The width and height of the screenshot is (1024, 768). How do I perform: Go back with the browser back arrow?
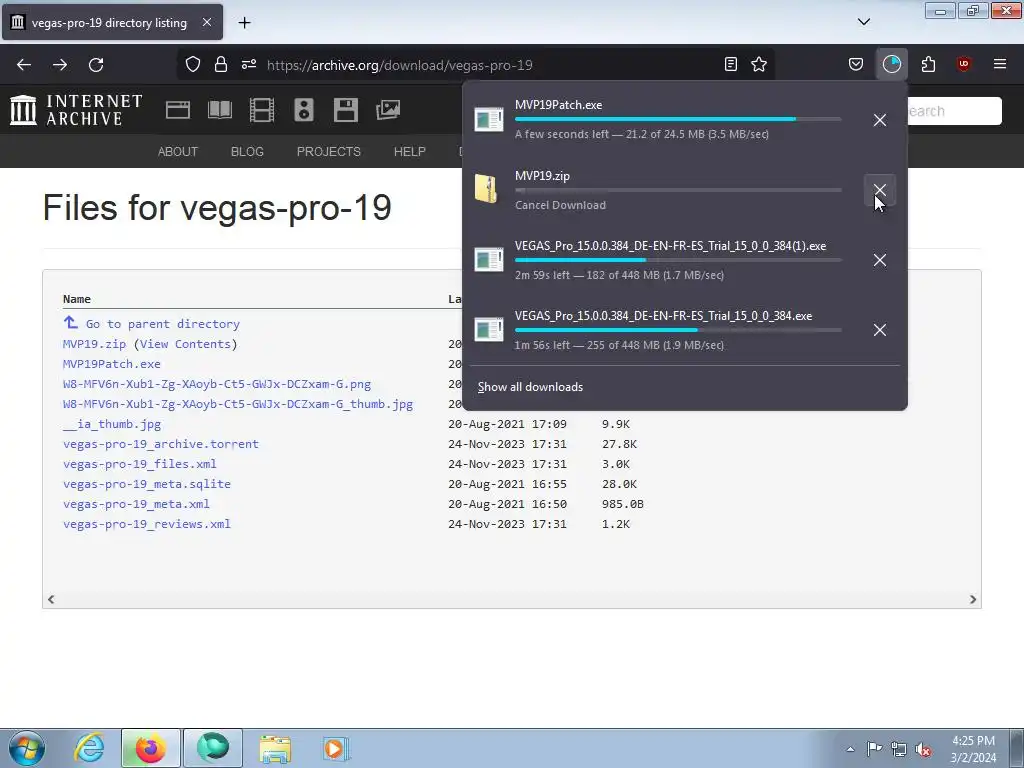coord(24,65)
